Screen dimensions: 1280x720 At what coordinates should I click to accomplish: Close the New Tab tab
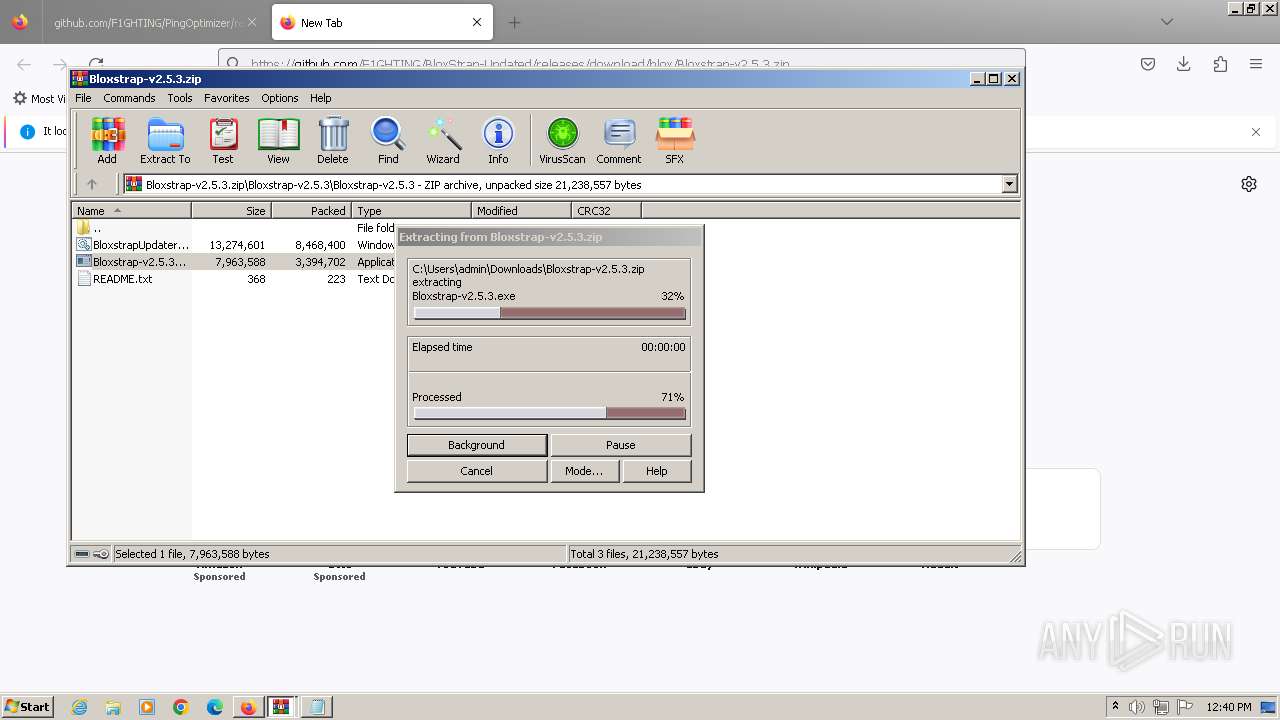[x=477, y=22]
